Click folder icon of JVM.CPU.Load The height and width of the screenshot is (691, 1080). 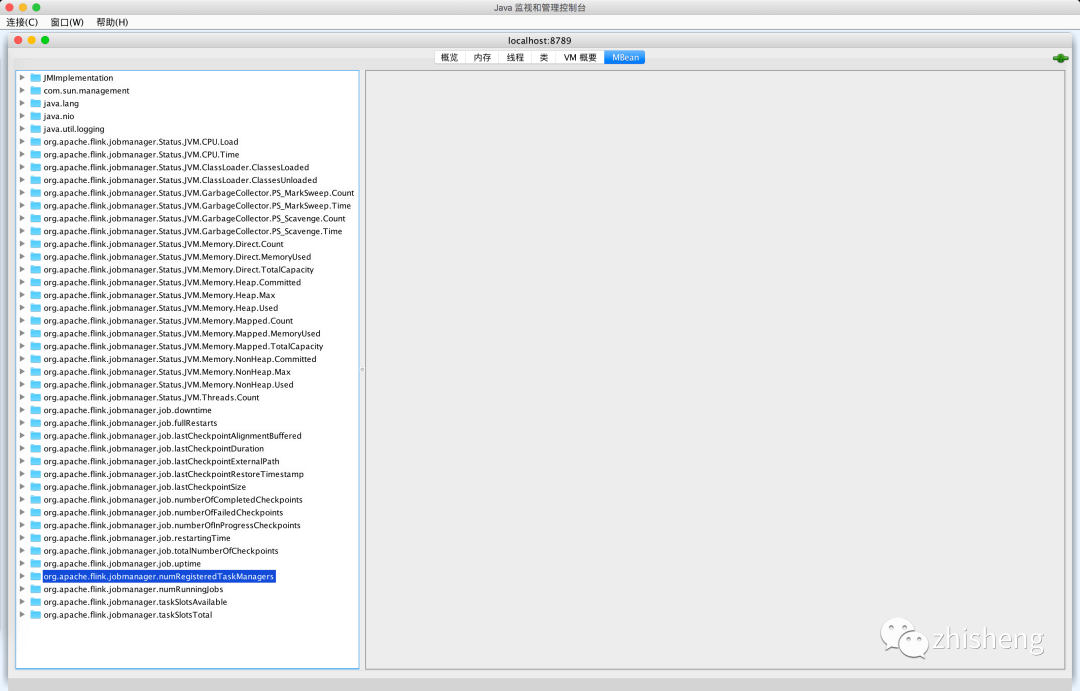click(x=36, y=141)
